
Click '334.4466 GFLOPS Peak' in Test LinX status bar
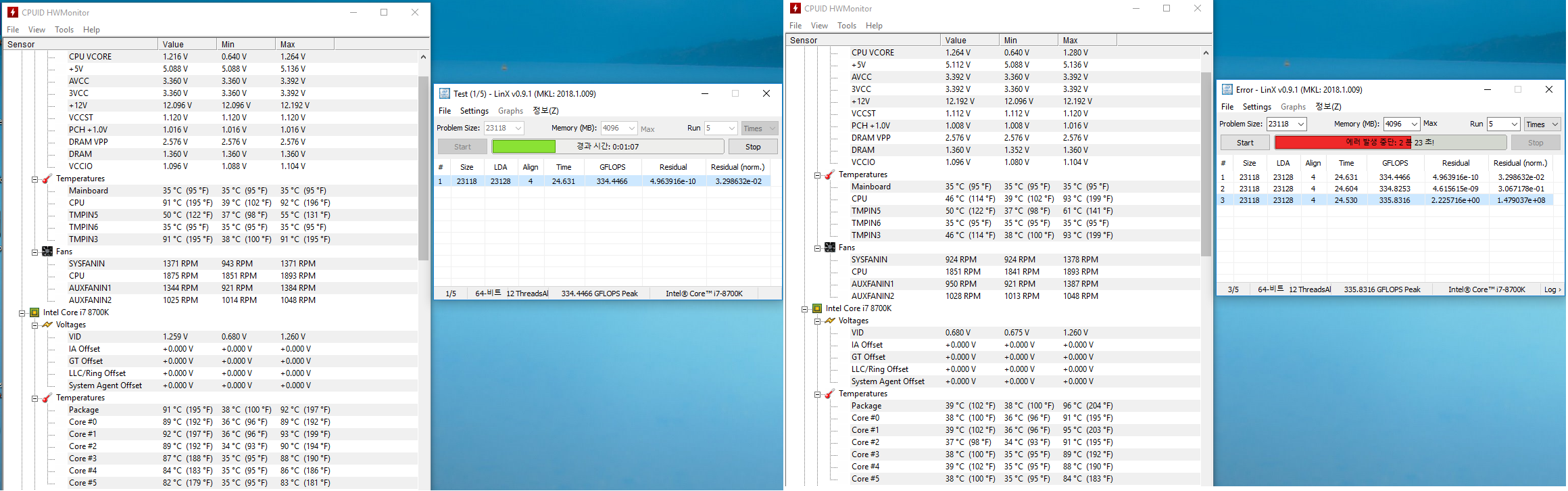pos(599,294)
